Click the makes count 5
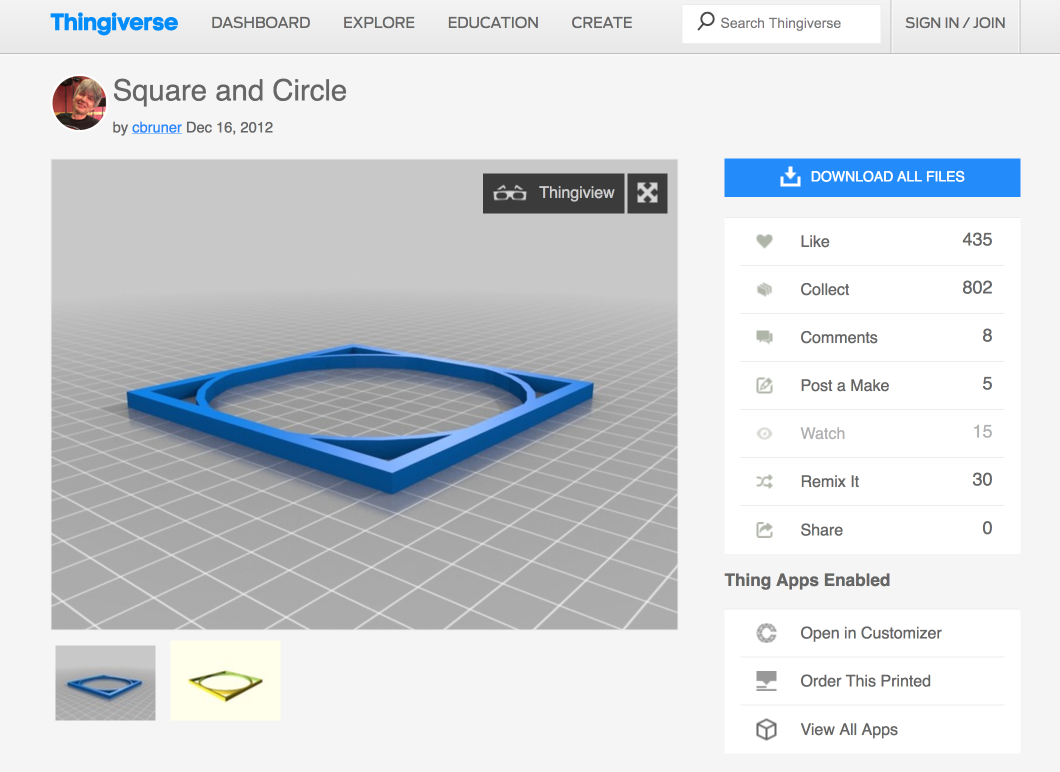The height and width of the screenshot is (772, 1060). pyautogui.click(x=987, y=383)
